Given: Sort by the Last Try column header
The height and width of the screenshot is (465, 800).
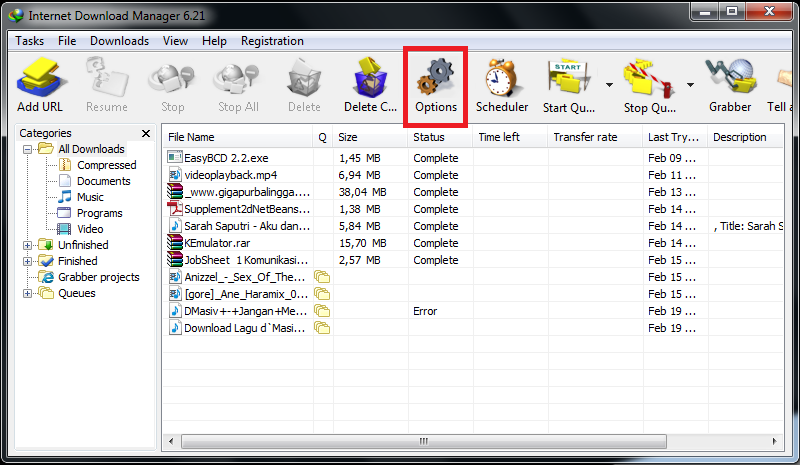Looking at the screenshot, I should click(x=676, y=137).
